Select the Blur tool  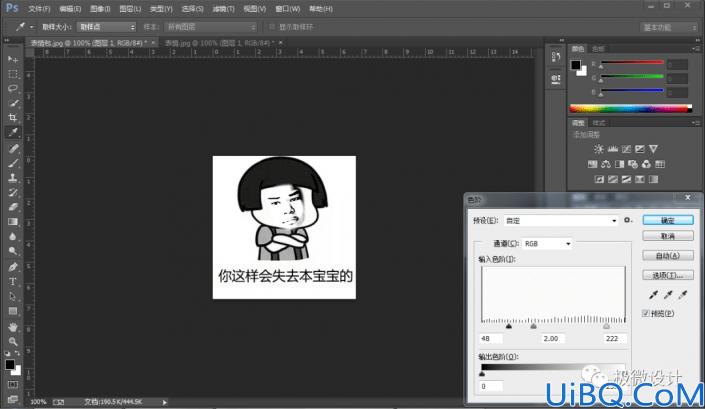pos(13,237)
